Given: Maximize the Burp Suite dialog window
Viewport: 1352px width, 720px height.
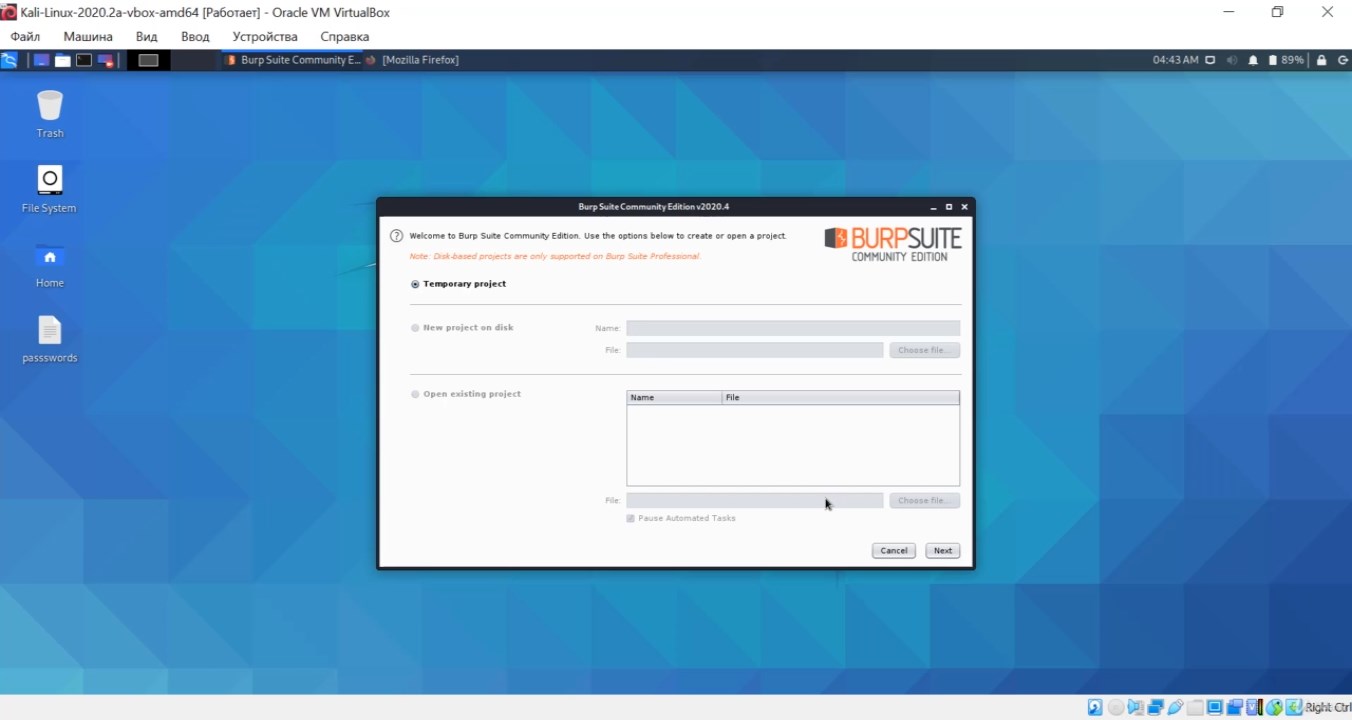Looking at the screenshot, I should click(x=949, y=207).
